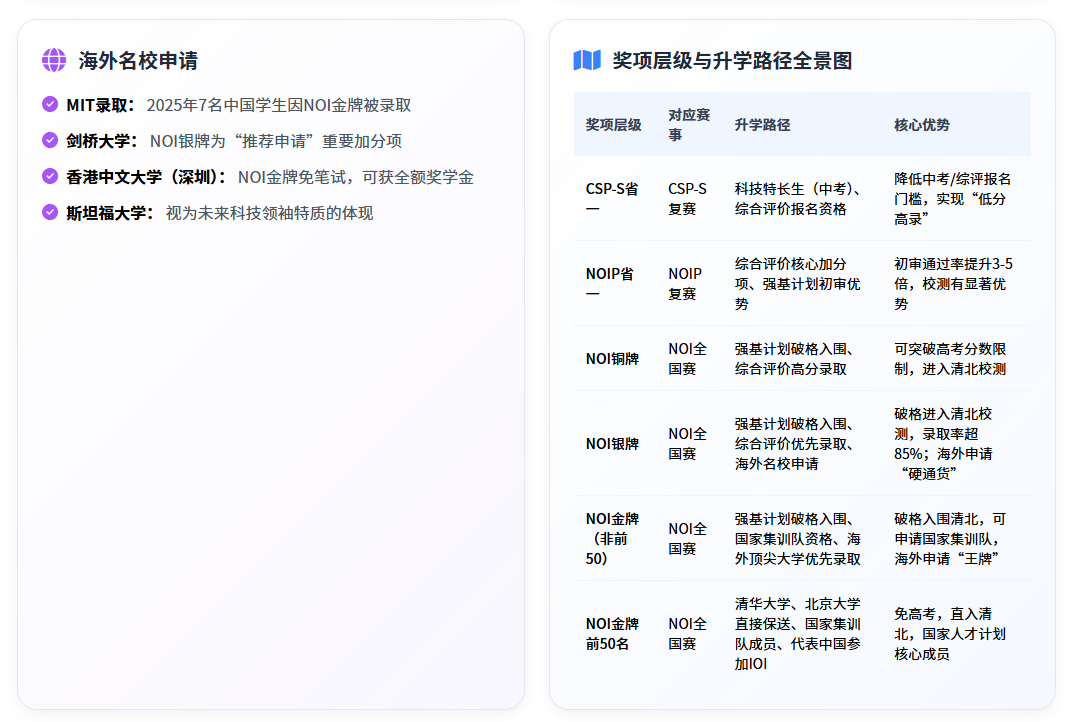Click the book icon beside 奖项层级与升学路径全景图
The width and height of the screenshot is (1070, 722).
[x=587, y=57]
